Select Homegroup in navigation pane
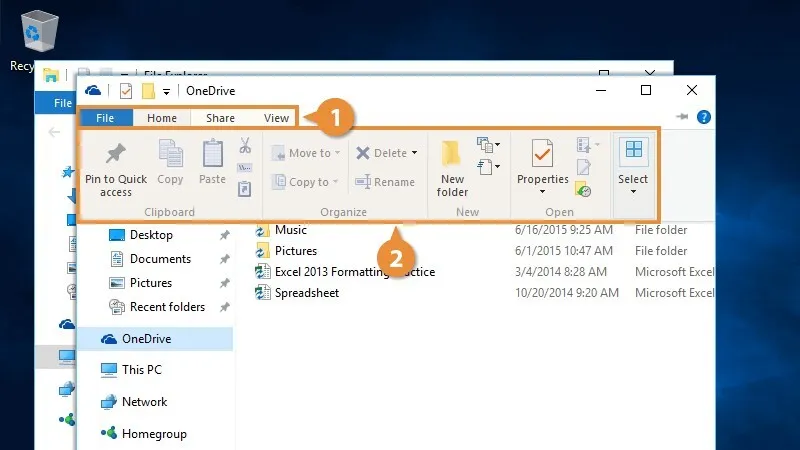Screen dimensions: 800x450 (x=143, y=434)
